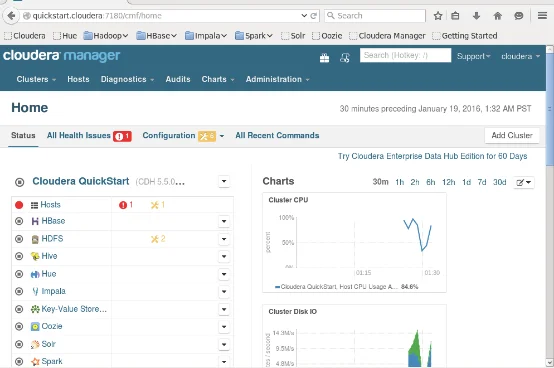This screenshot has width=554, height=368.
Task: Open the Cloudera QuickStart cluster link
Action: click(x=81, y=182)
